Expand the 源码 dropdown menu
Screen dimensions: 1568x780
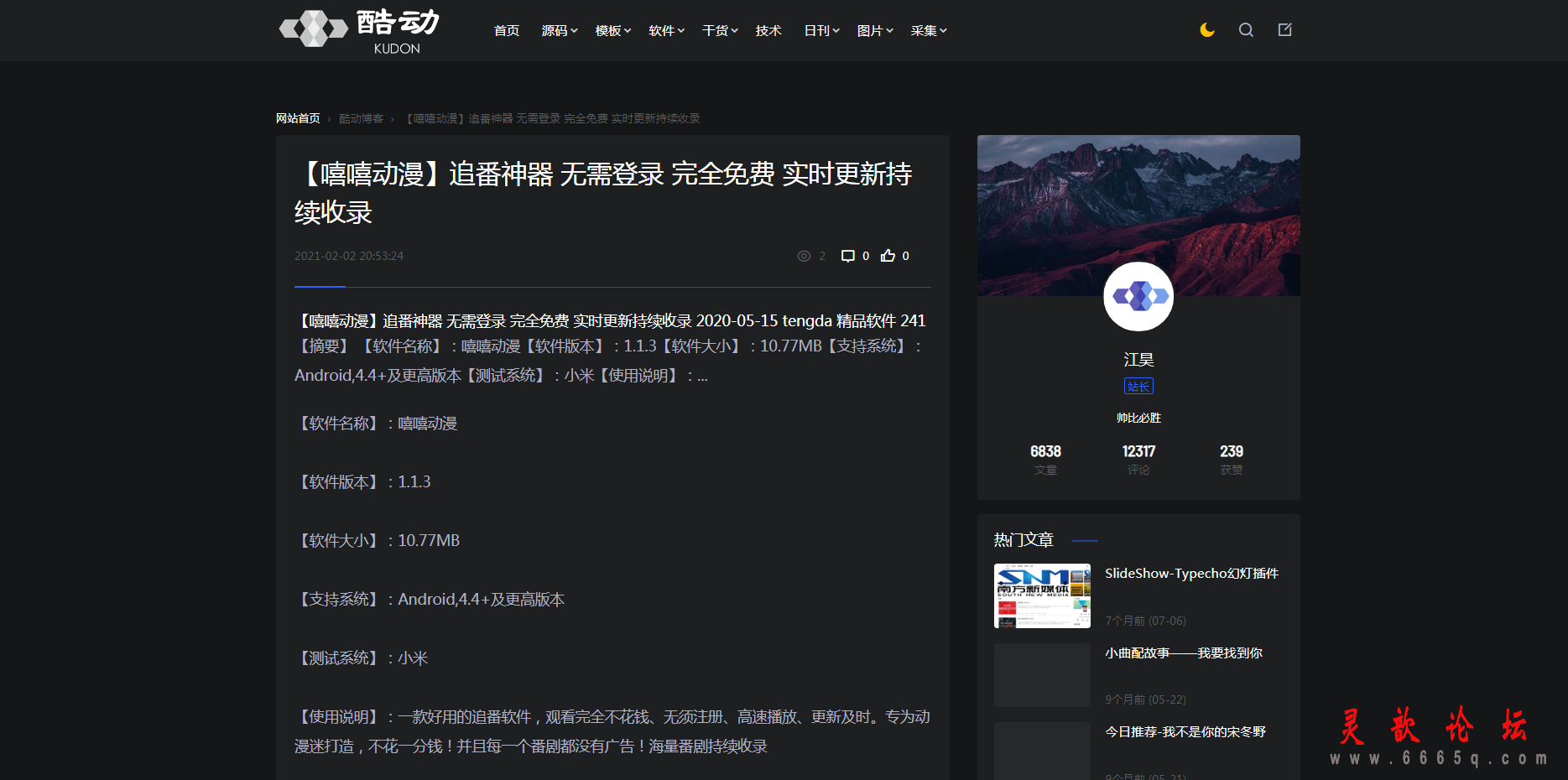tap(560, 31)
